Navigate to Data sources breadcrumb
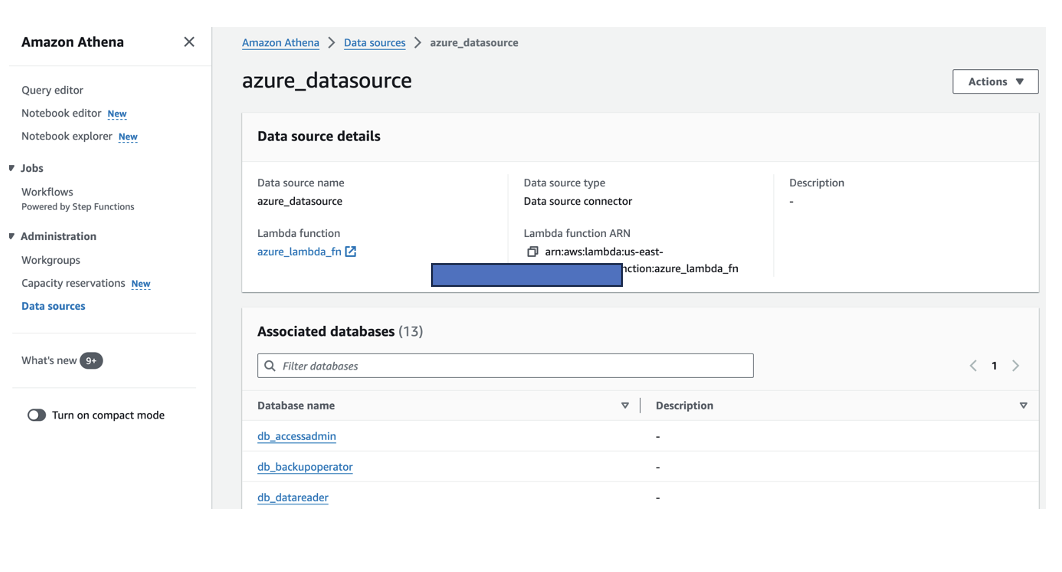The width and height of the screenshot is (1062, 572). pos(374,43)
